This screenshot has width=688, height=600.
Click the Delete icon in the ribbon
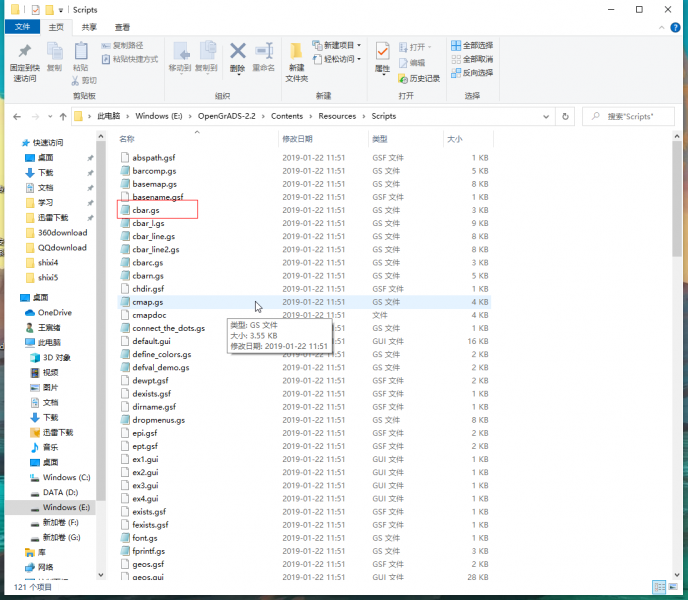(237, 56)
